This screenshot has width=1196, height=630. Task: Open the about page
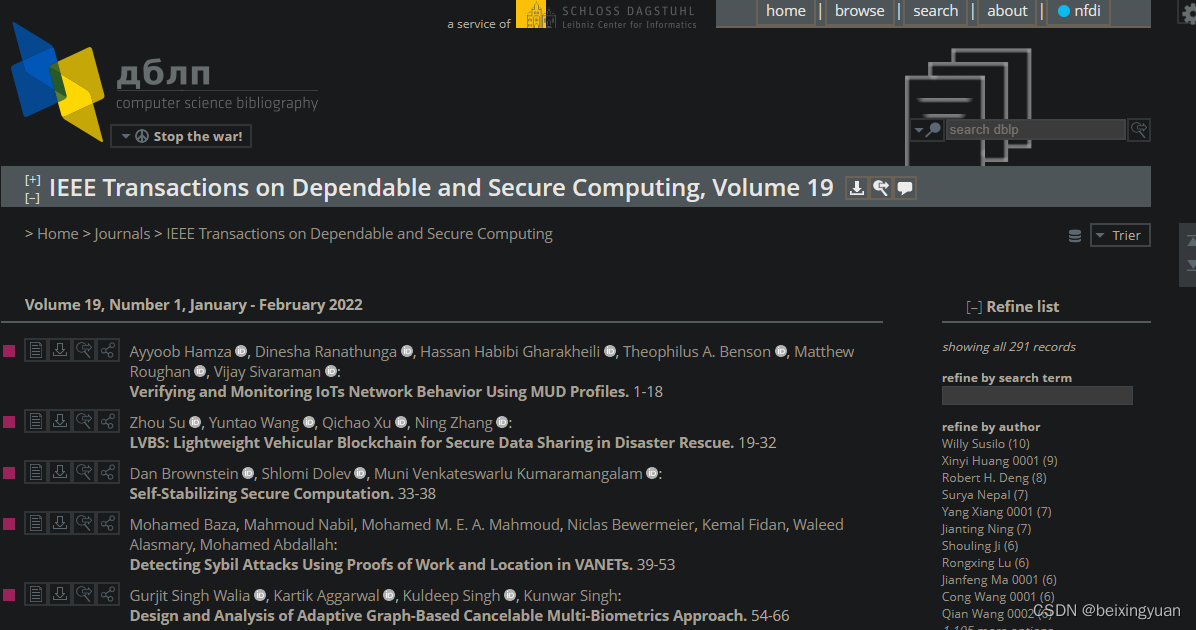[x=1006, y=11]
